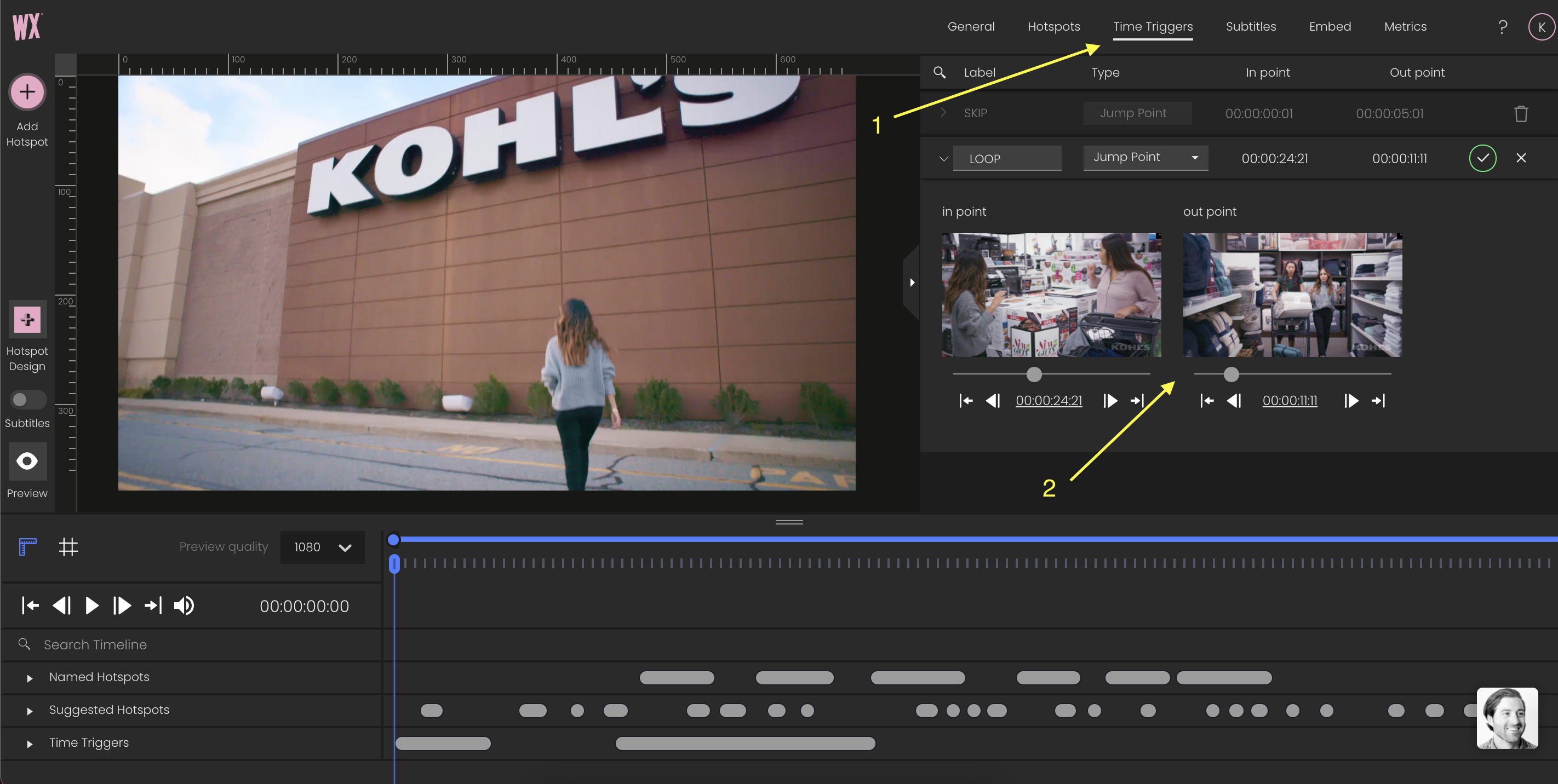
Task: Click the out point video thumbnail
Action: (1292, 295)
